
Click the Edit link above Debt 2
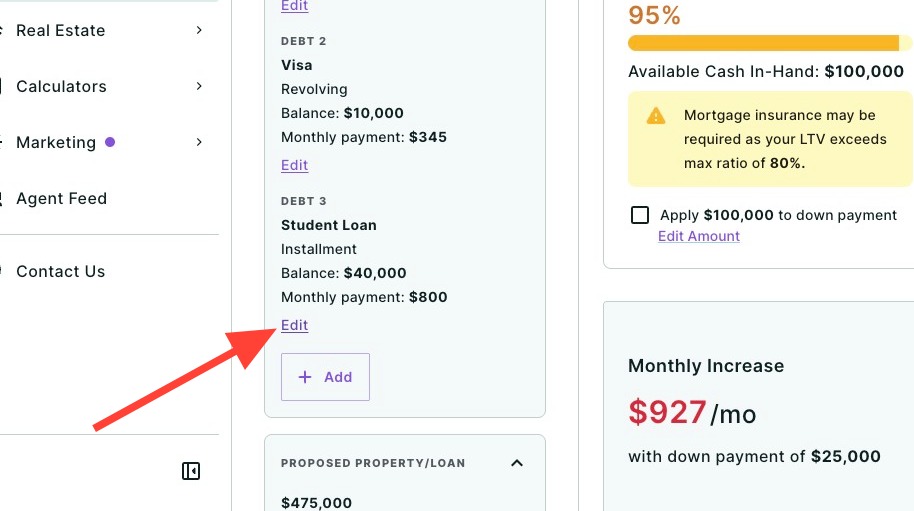pos(294,6)
